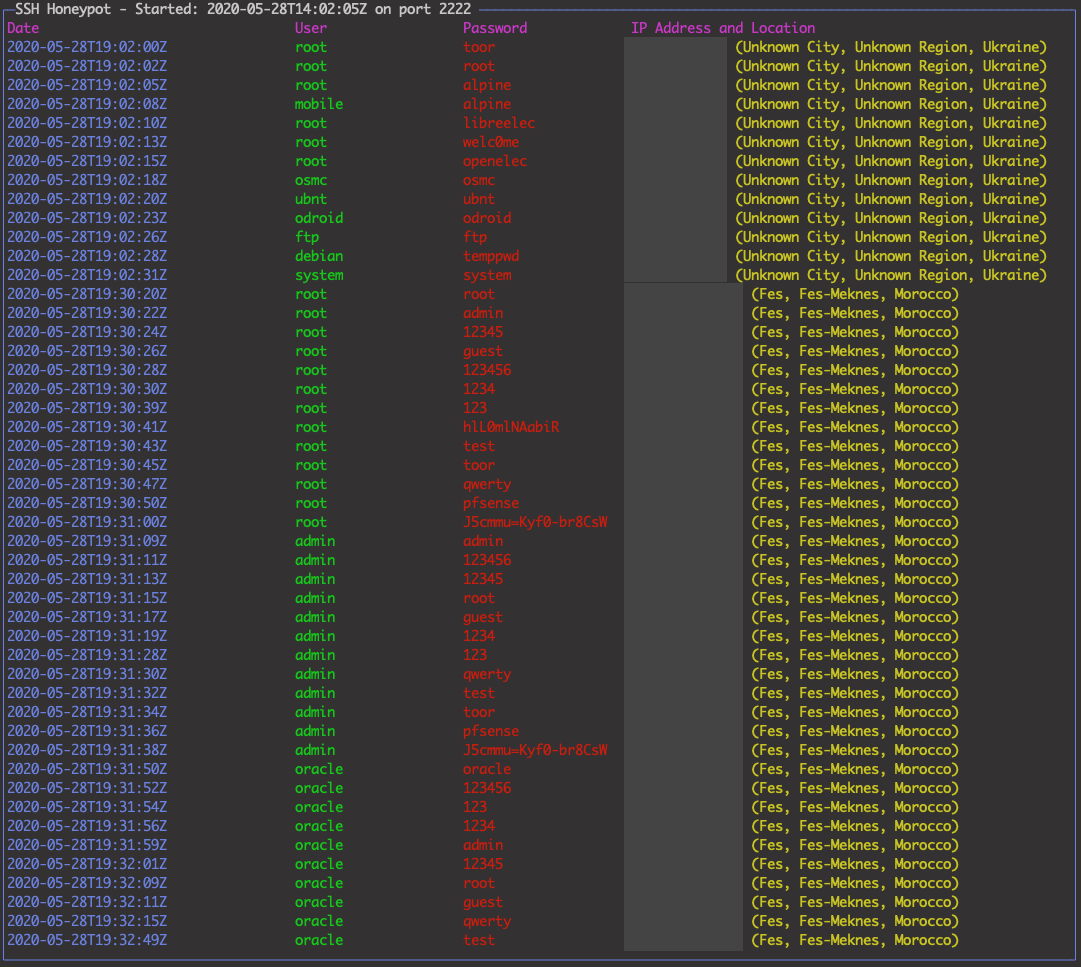This screenshot has height=967, width=1081.
Task: Select the "osmc" entry in User column
Action: click(311, 180)
